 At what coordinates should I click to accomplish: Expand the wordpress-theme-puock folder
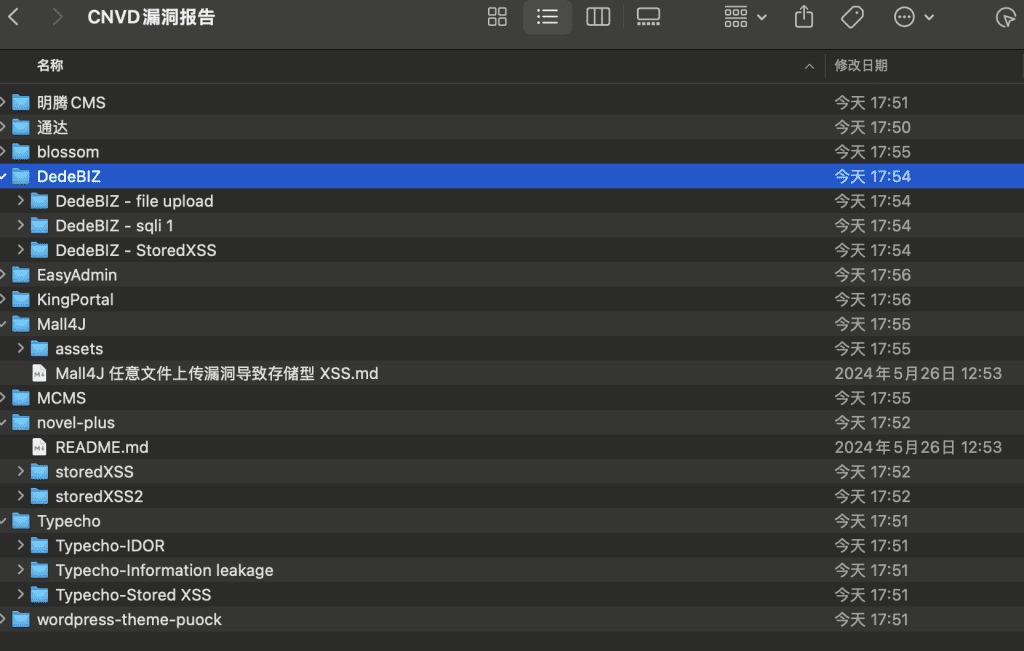[x=3, y=619]
